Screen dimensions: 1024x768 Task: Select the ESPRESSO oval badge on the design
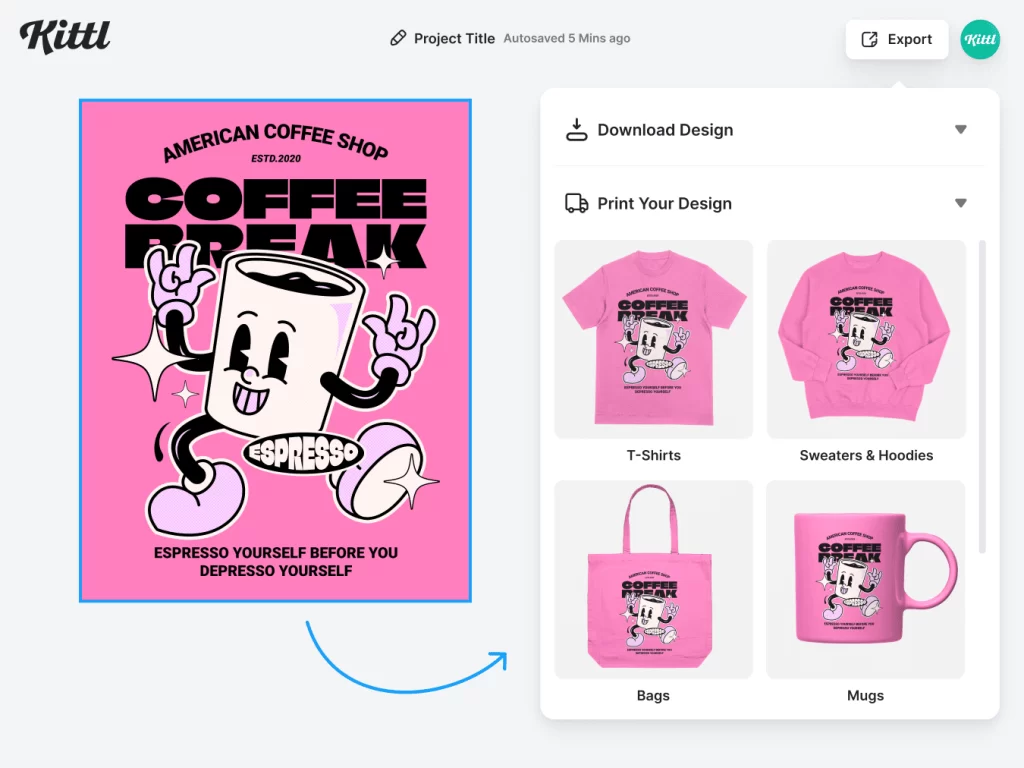(302, 453)
